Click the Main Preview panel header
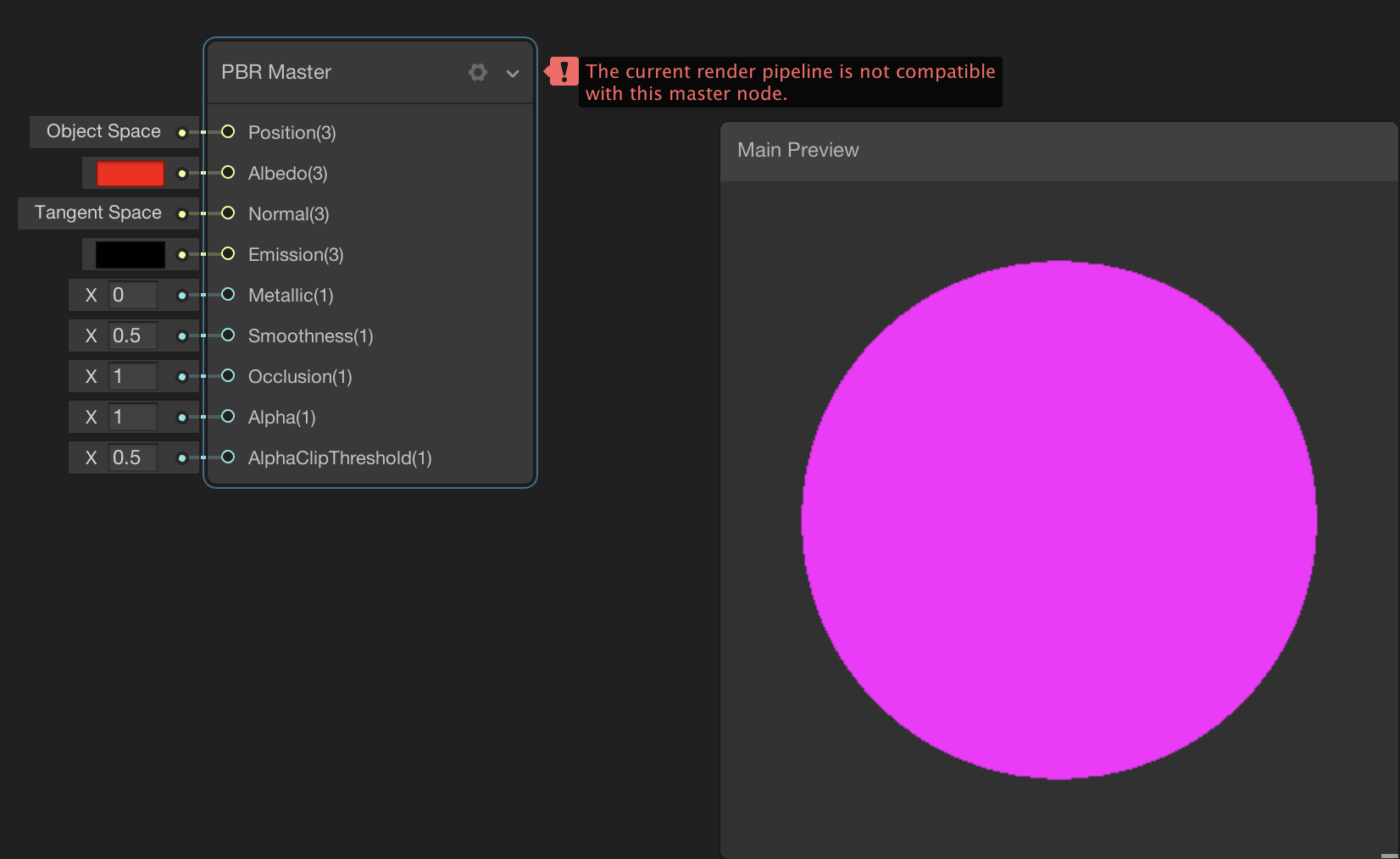Viewport: 1400px width, 859px height. (x=1059, y=151)
